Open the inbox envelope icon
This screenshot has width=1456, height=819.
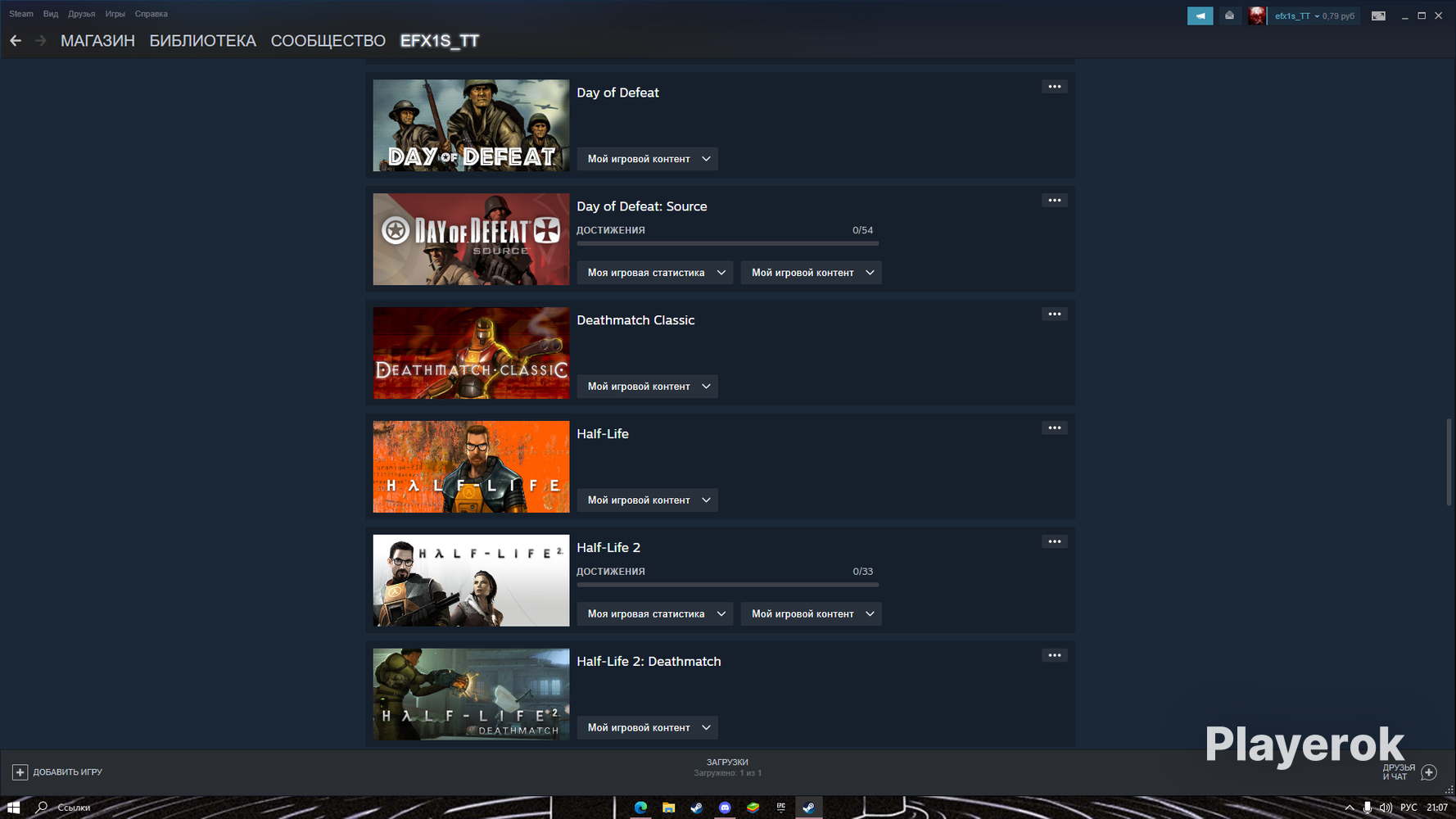[x=1229, y=16]
